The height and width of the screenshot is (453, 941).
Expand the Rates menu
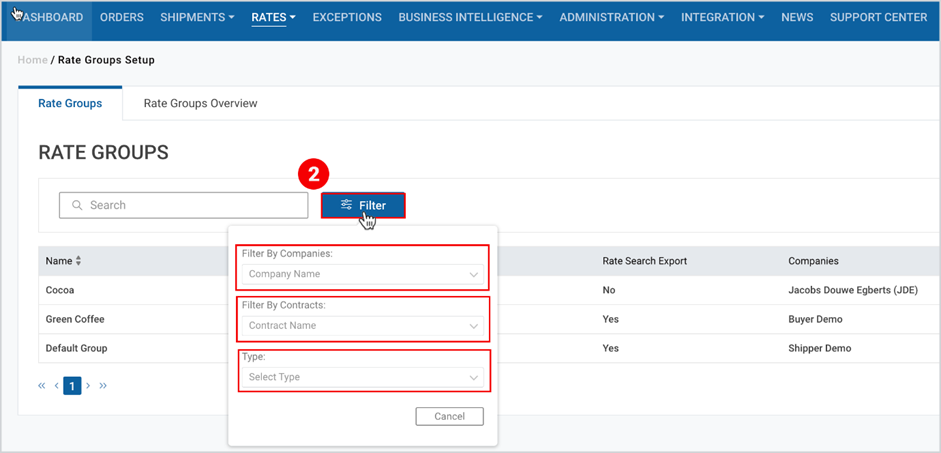274,17
